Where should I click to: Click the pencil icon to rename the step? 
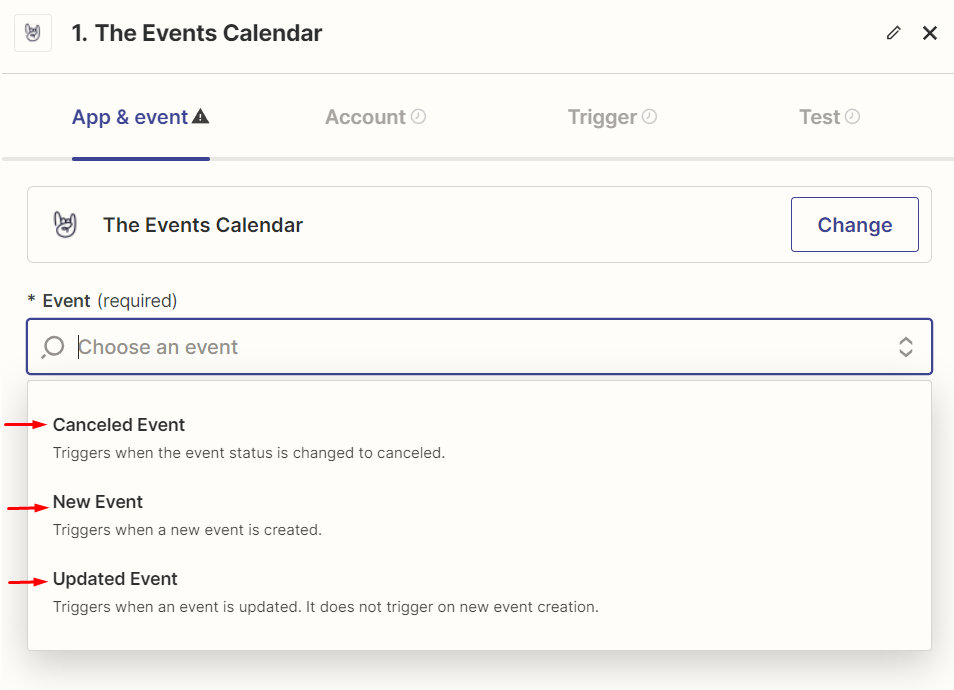(x=893, y=33)
